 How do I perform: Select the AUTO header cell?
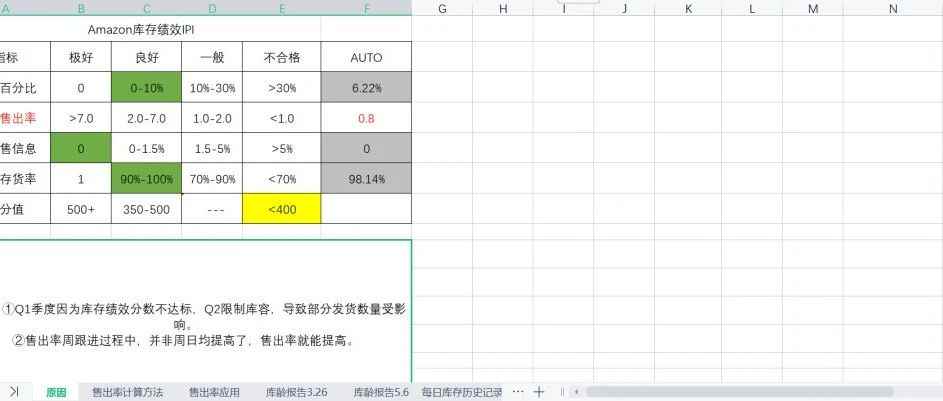[366, 57]
